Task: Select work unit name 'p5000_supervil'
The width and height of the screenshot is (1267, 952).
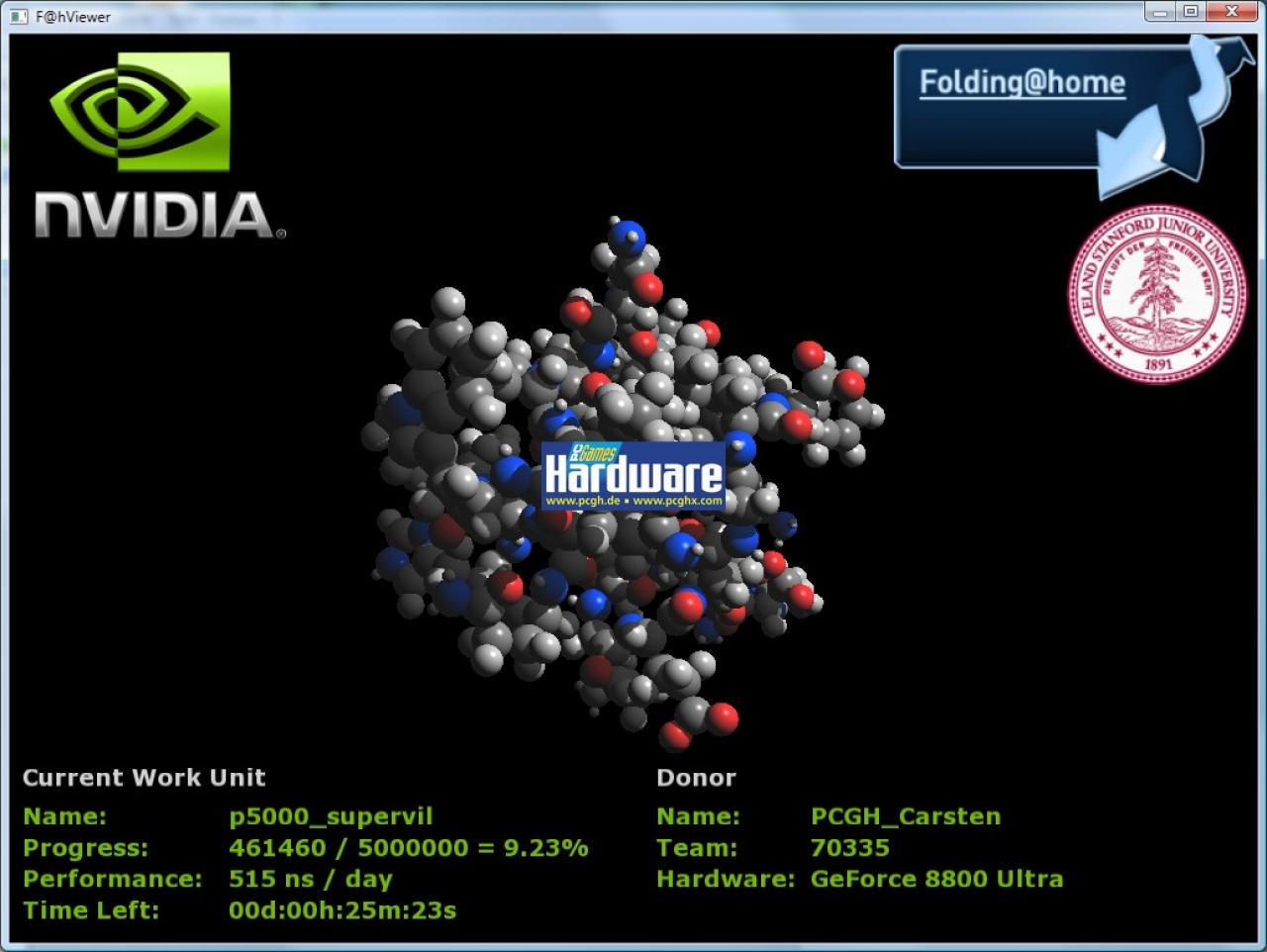Action: tap(331, 817)
